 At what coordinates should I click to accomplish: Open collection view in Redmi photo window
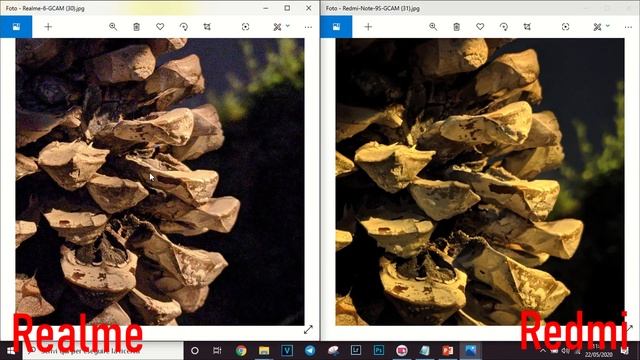pos(336,27)
